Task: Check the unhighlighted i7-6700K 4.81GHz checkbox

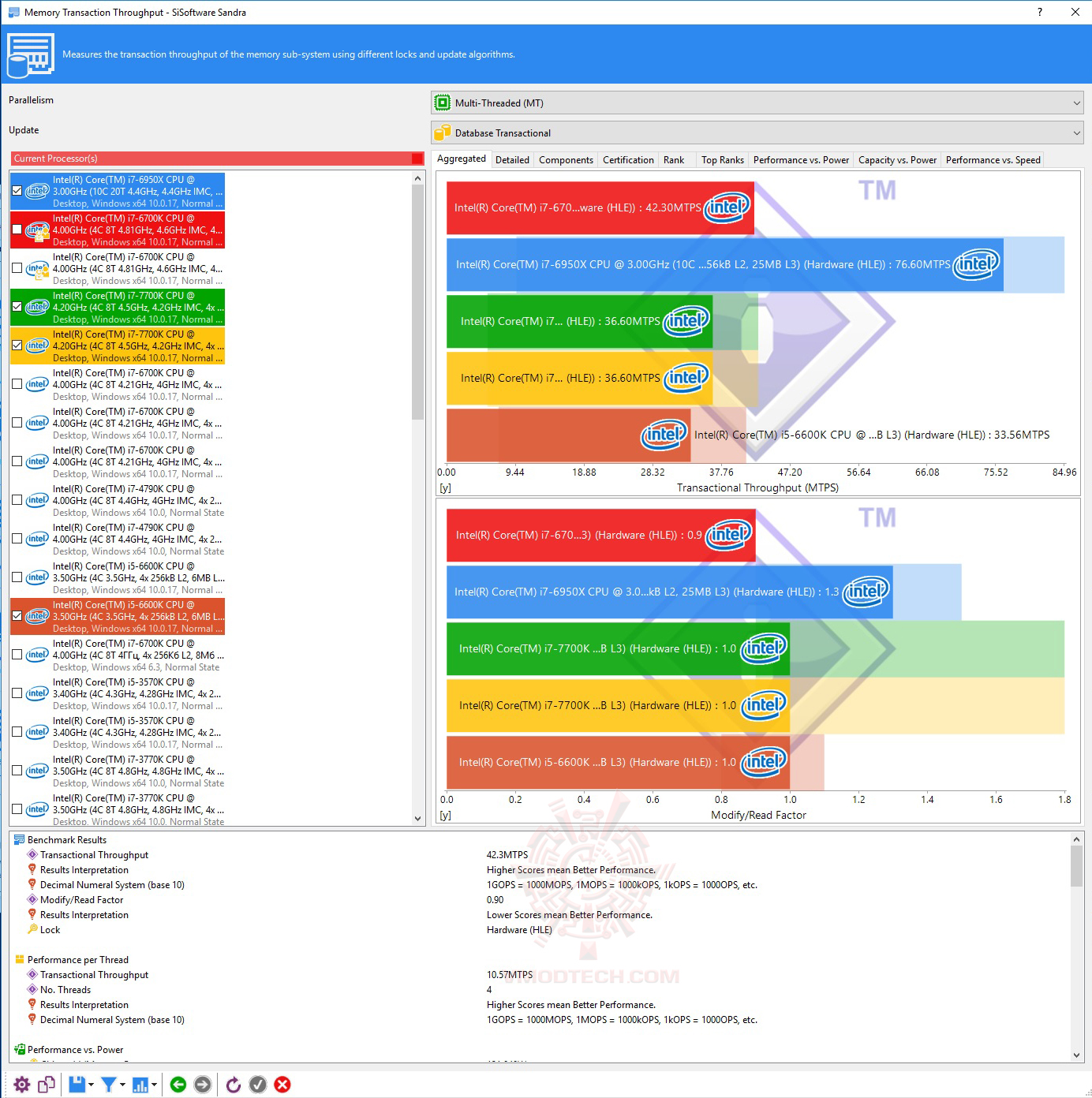Action: coord(17,268)
